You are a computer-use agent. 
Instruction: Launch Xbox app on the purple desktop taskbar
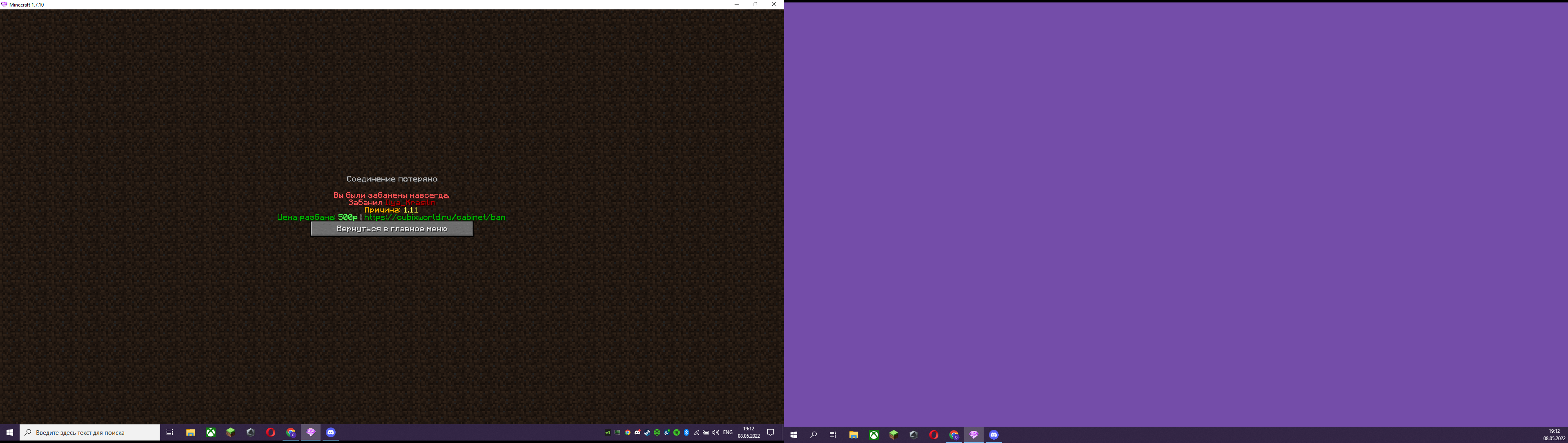click(x=873, y=435)
